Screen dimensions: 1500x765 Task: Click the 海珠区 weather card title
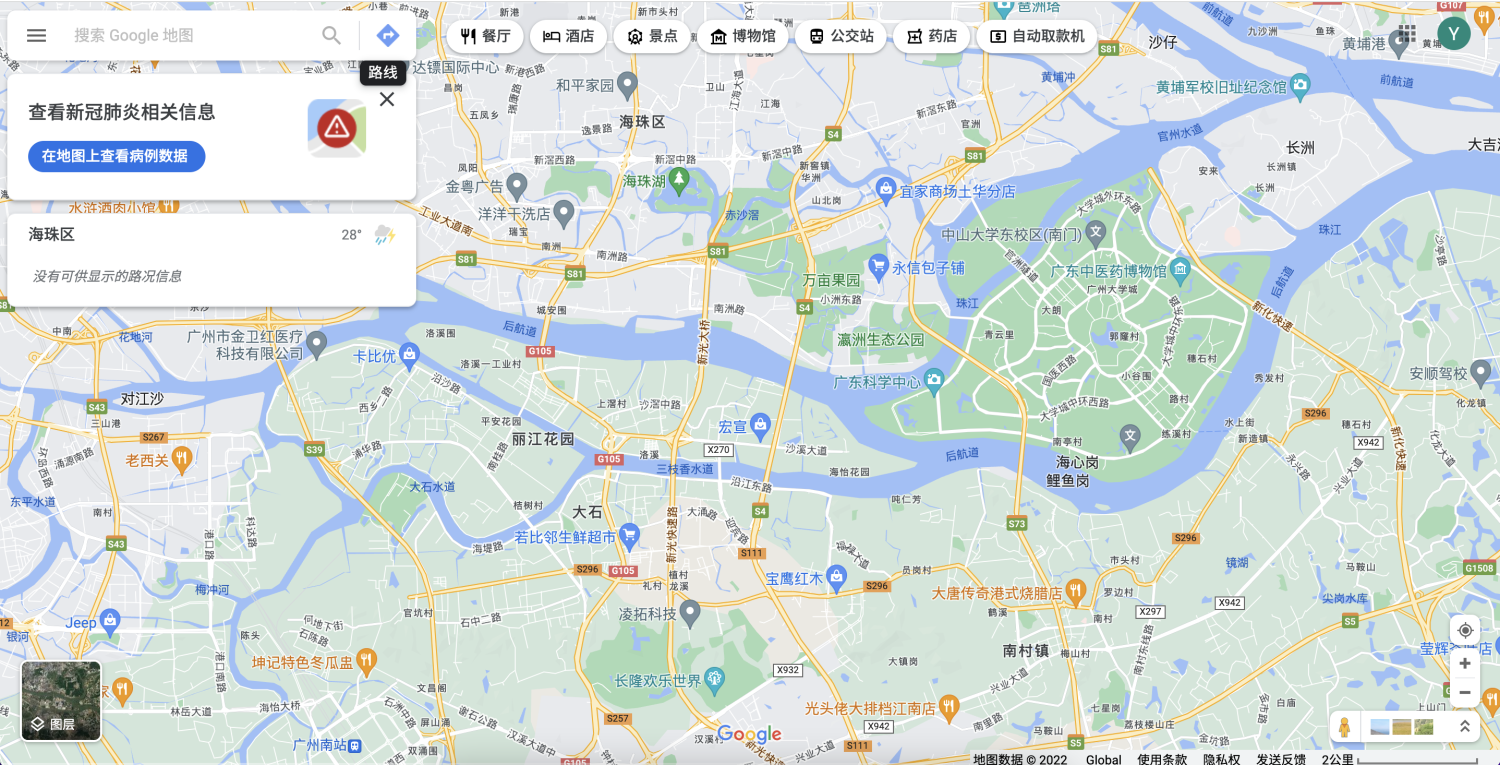click(x=52, y=235)
